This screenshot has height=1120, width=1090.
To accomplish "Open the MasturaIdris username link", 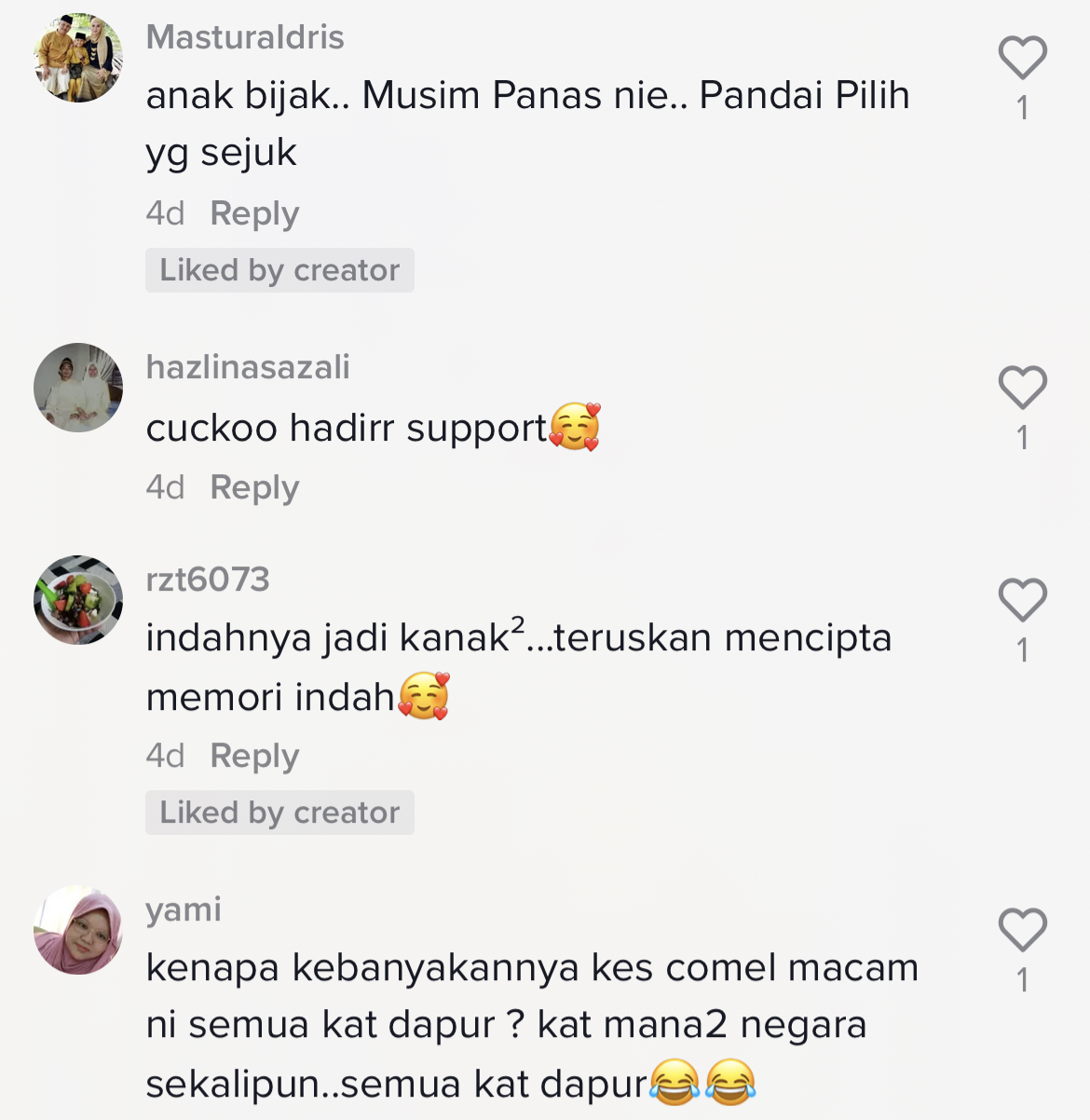I will pos(245,37).
